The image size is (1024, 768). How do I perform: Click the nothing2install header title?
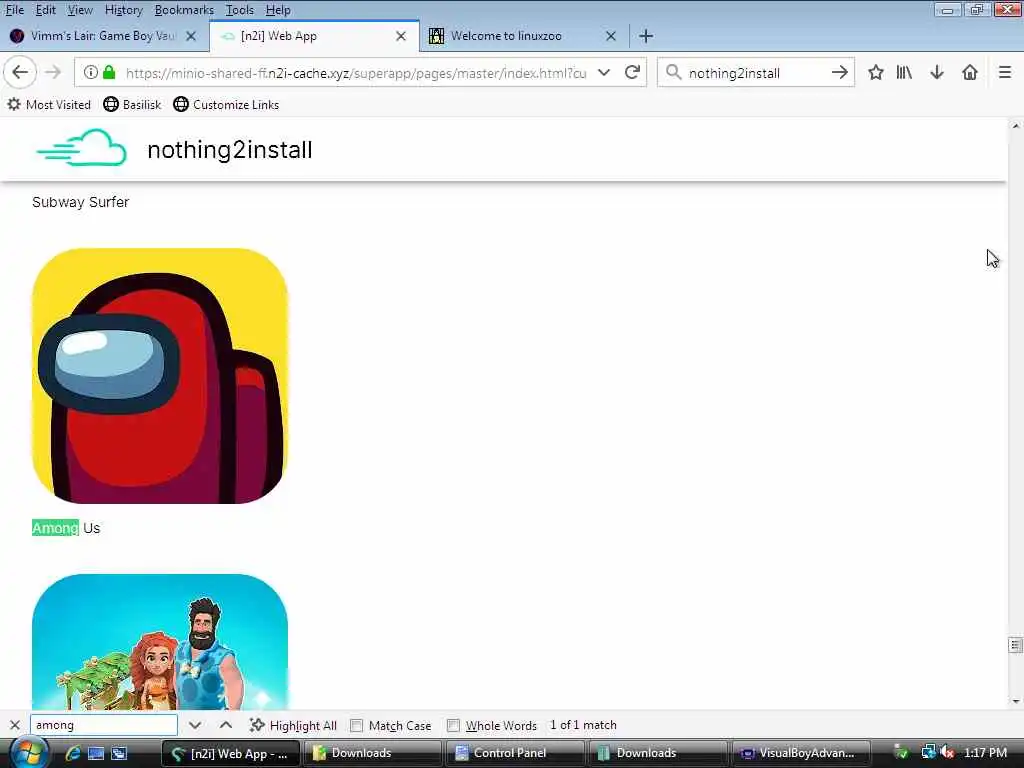tap(230, 150)
